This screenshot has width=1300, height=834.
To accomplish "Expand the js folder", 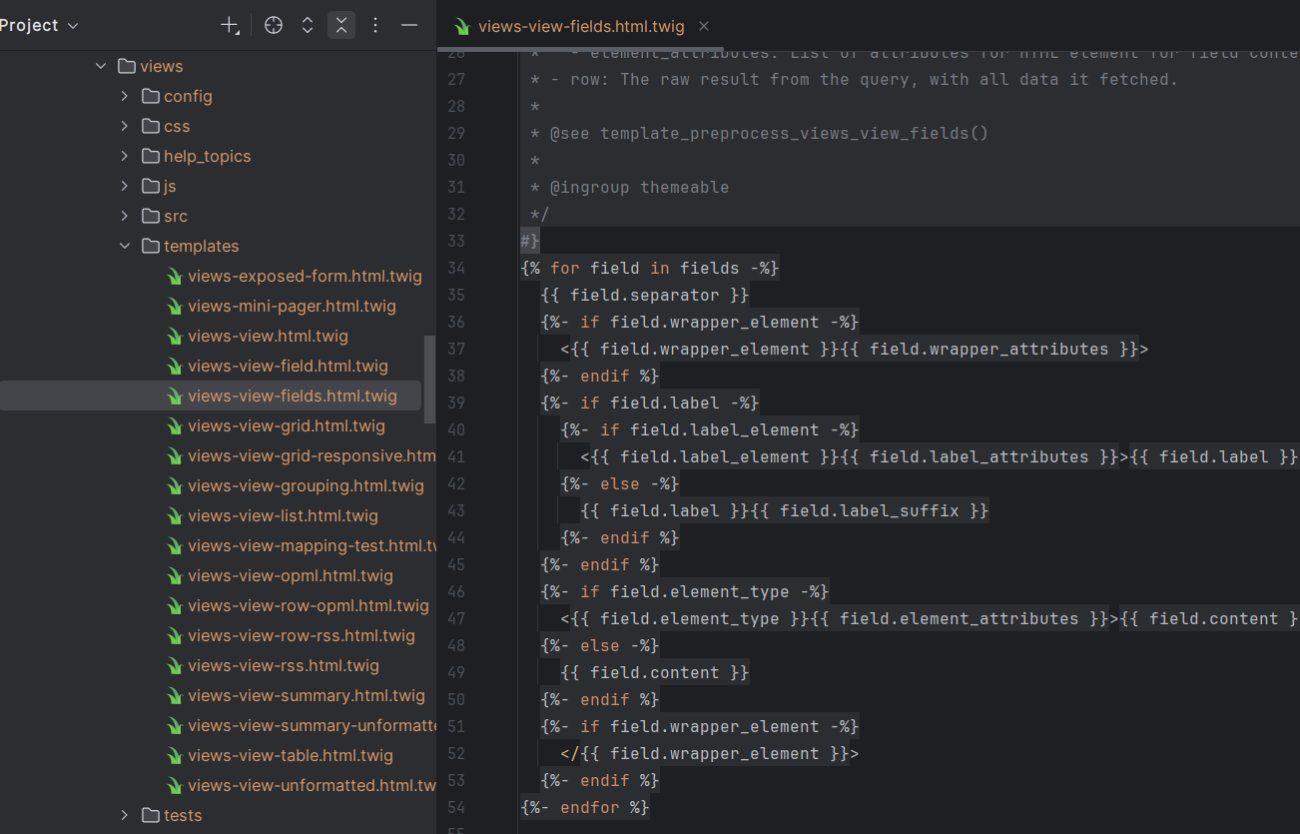I will click(124, 186).
